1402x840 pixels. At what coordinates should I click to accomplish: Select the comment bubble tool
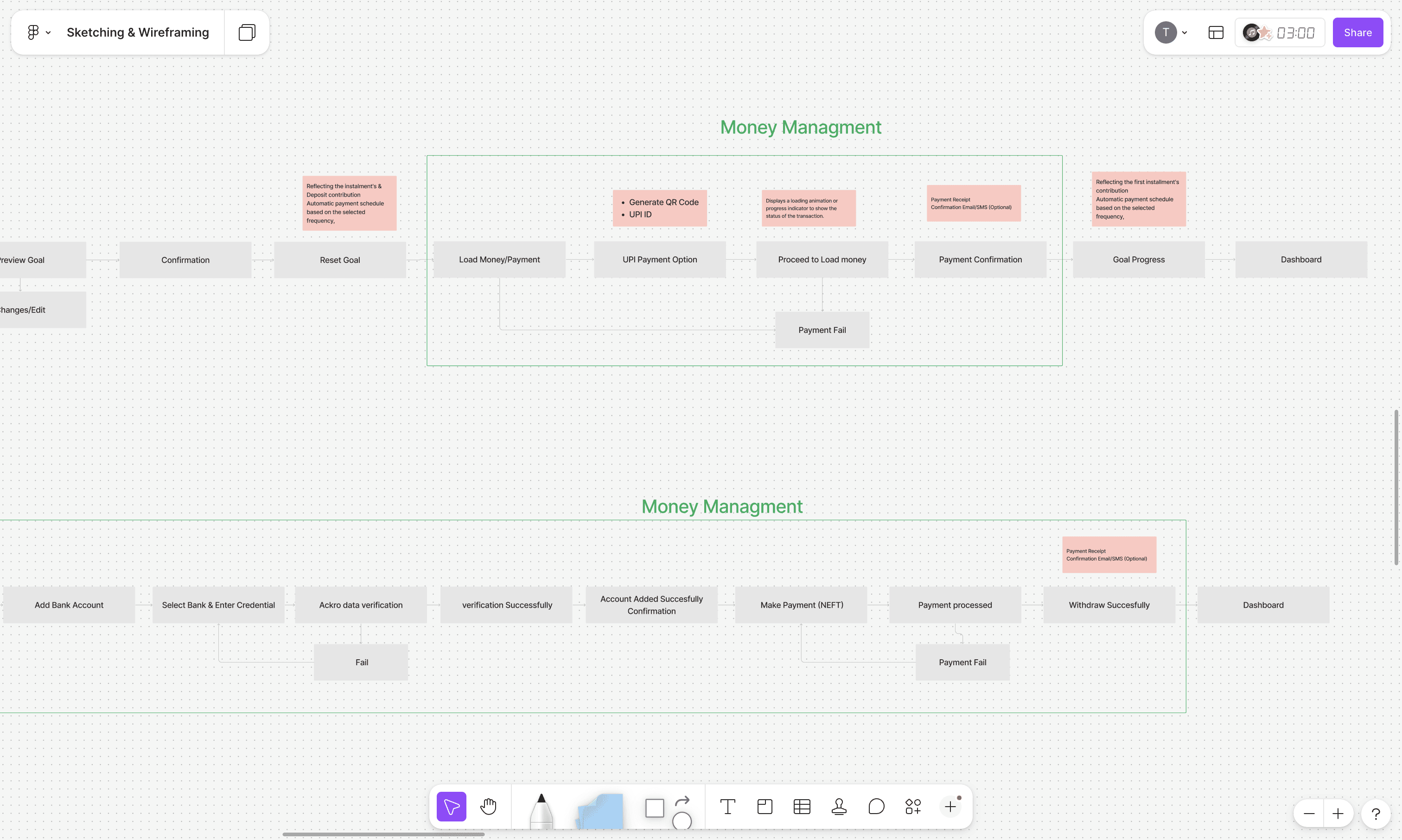[x=876, y=806]
